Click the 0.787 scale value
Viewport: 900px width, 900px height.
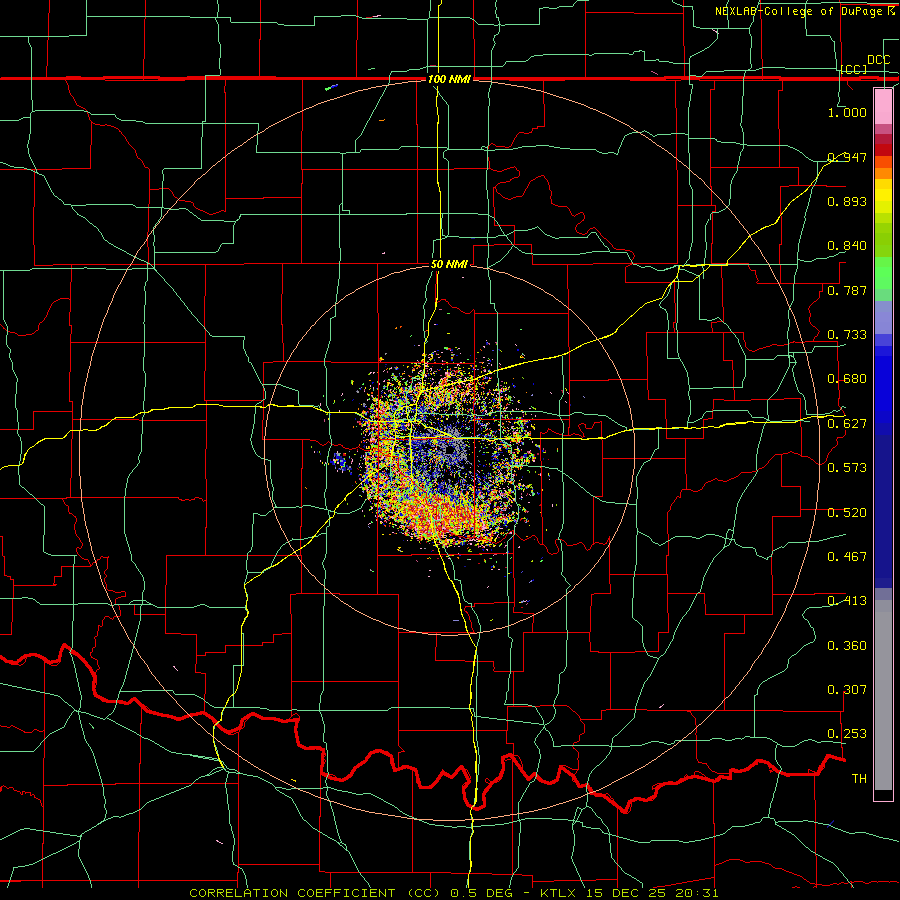(x=847, y=290)
